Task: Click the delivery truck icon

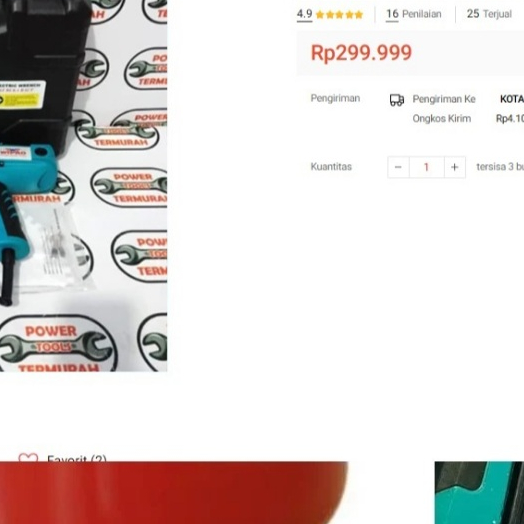Action: 397,100
